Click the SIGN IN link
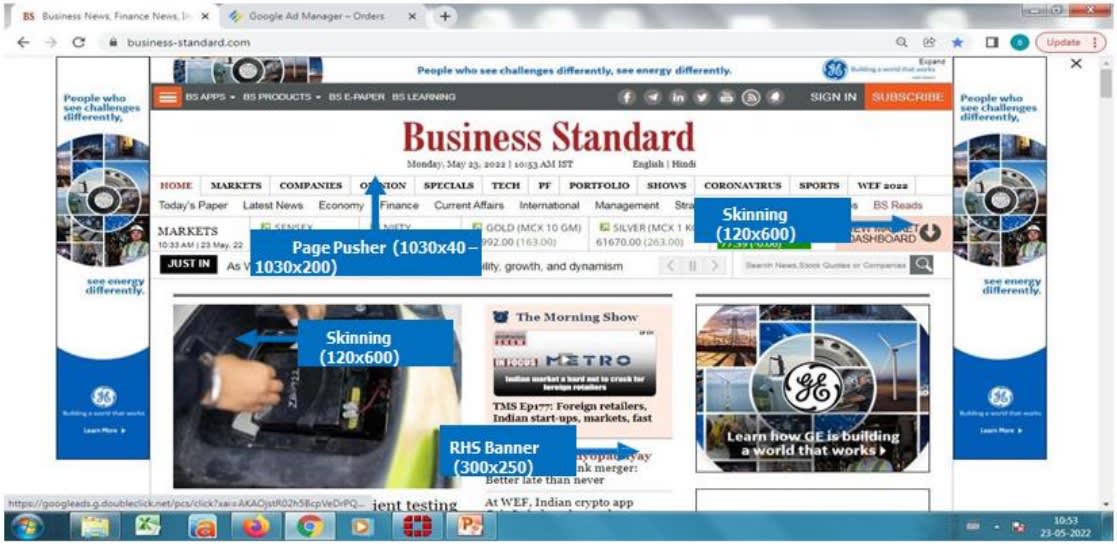This screenshot has width=1117, height=544. click(833, 97)
